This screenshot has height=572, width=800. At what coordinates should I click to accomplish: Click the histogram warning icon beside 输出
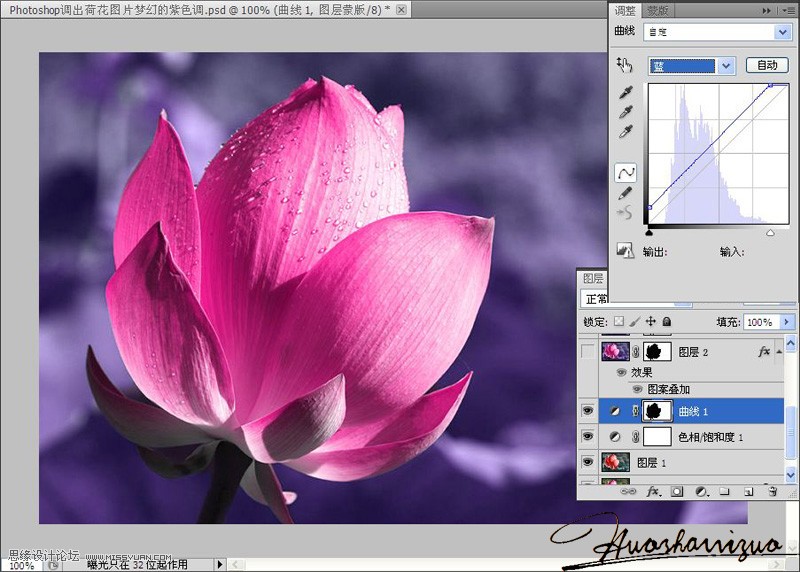tap(624, 250)
